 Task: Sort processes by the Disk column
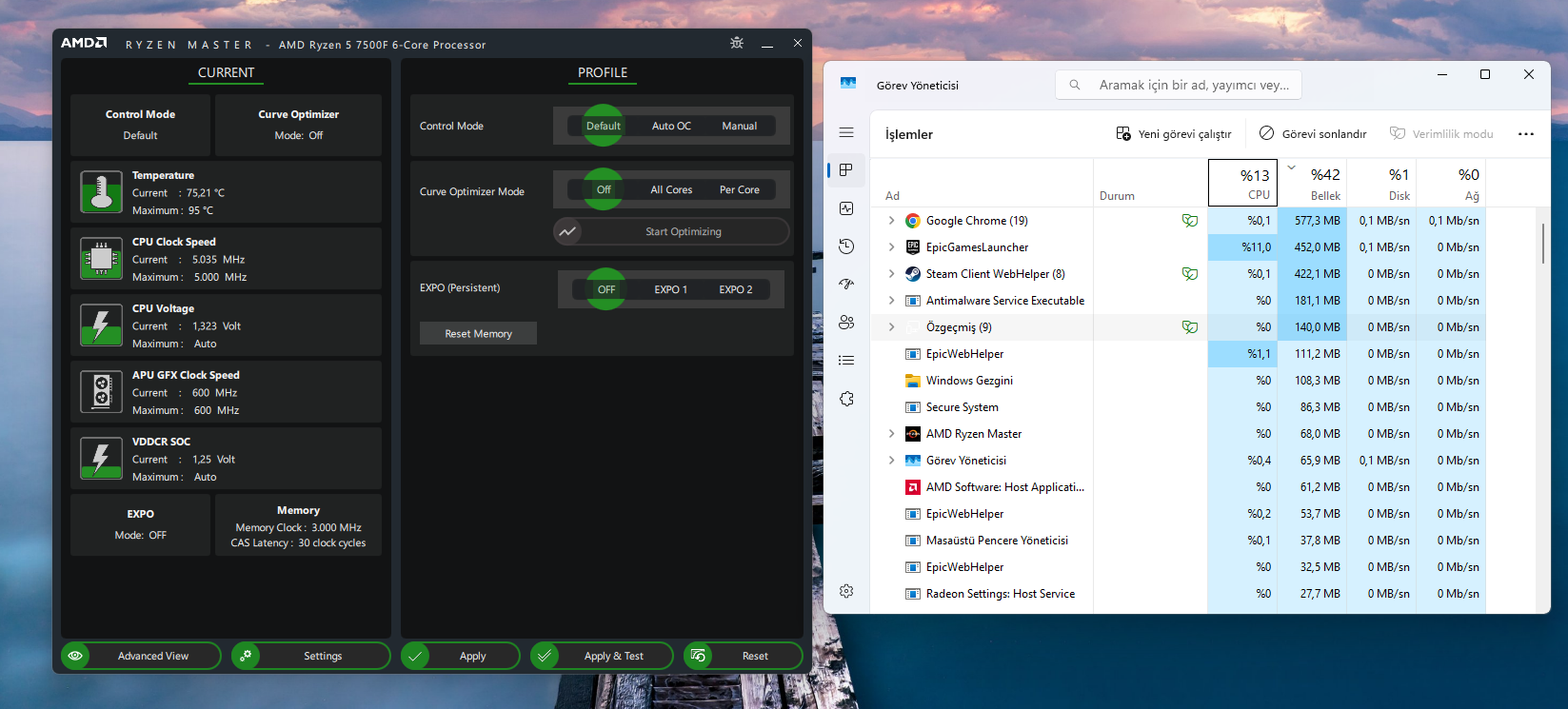coord(1381,182)
